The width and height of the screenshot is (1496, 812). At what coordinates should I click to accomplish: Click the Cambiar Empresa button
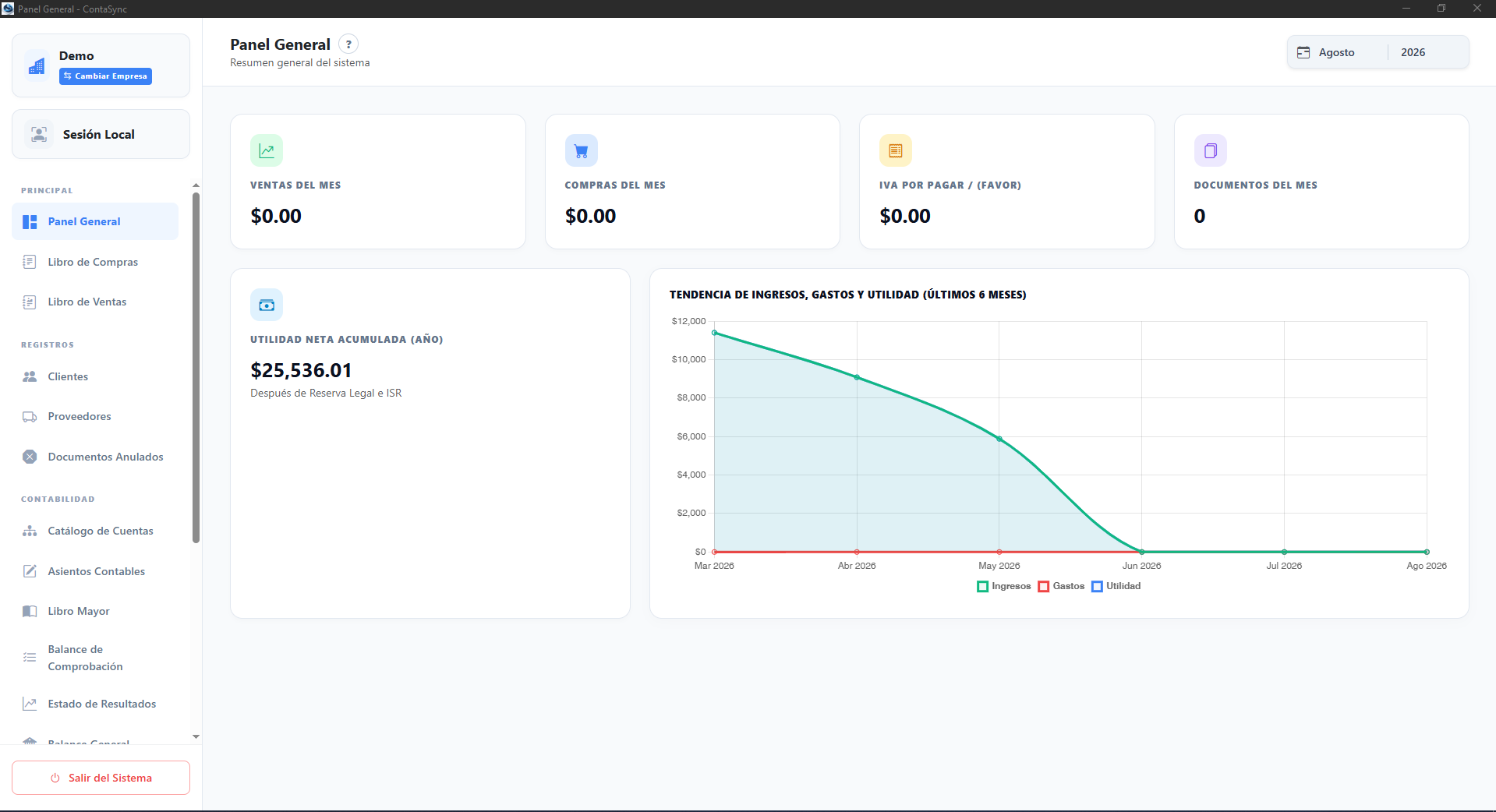pos(105,76)
